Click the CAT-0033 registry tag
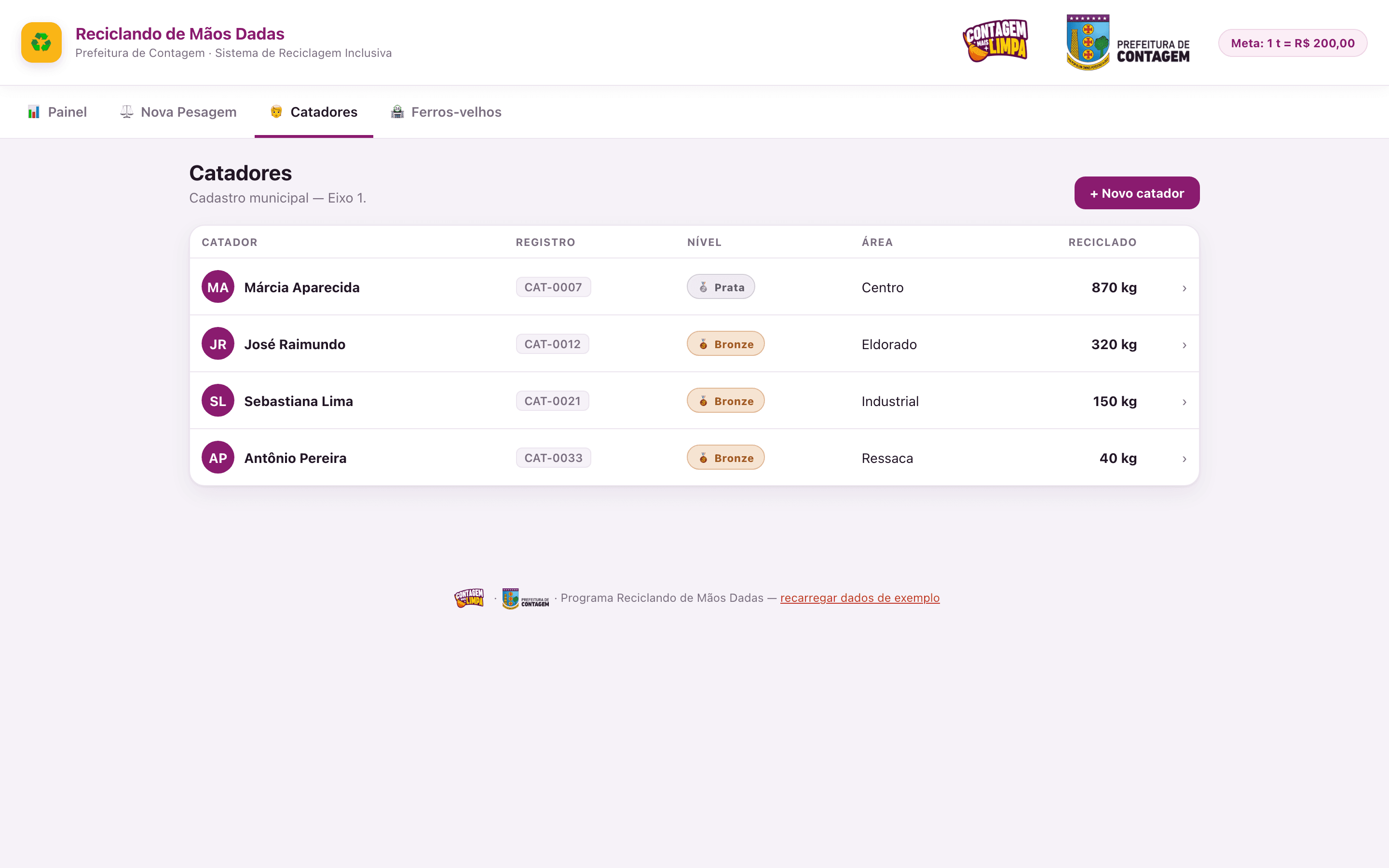The height and width of the screenshot is (868, 1389). coord(553,458)
